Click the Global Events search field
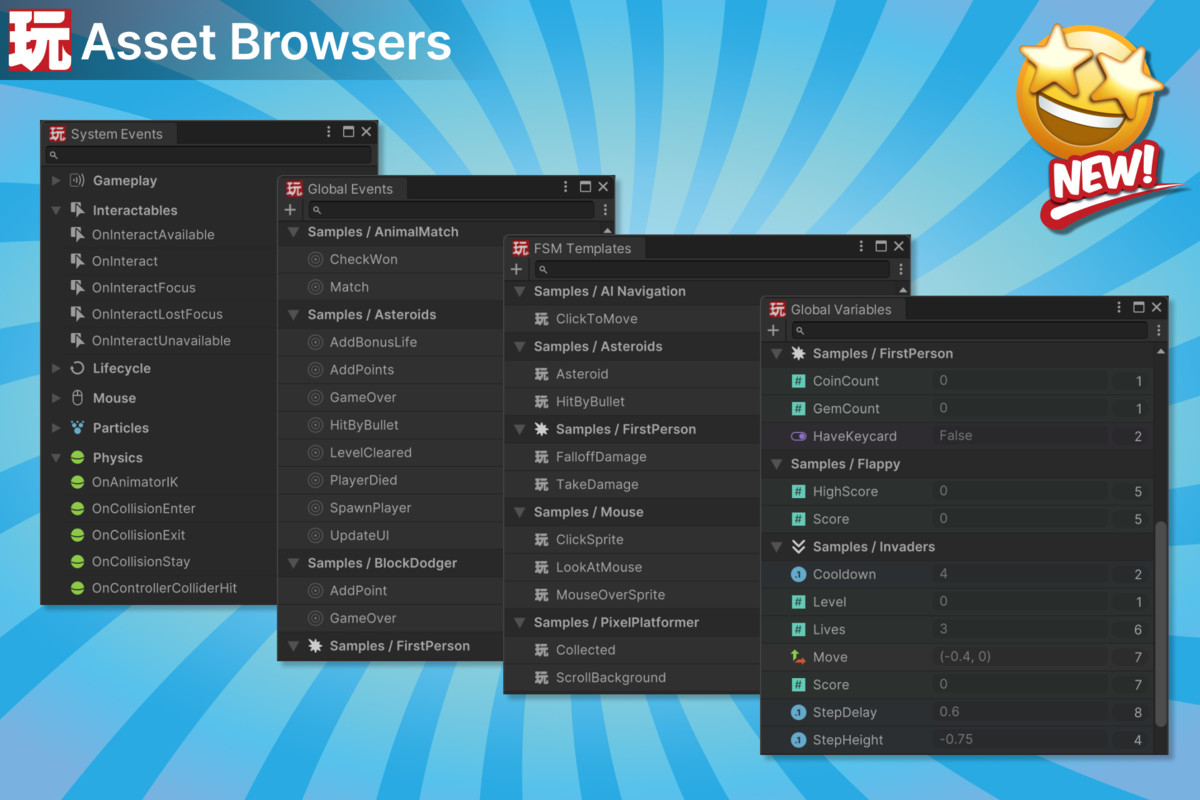 (x=451, y=210)
